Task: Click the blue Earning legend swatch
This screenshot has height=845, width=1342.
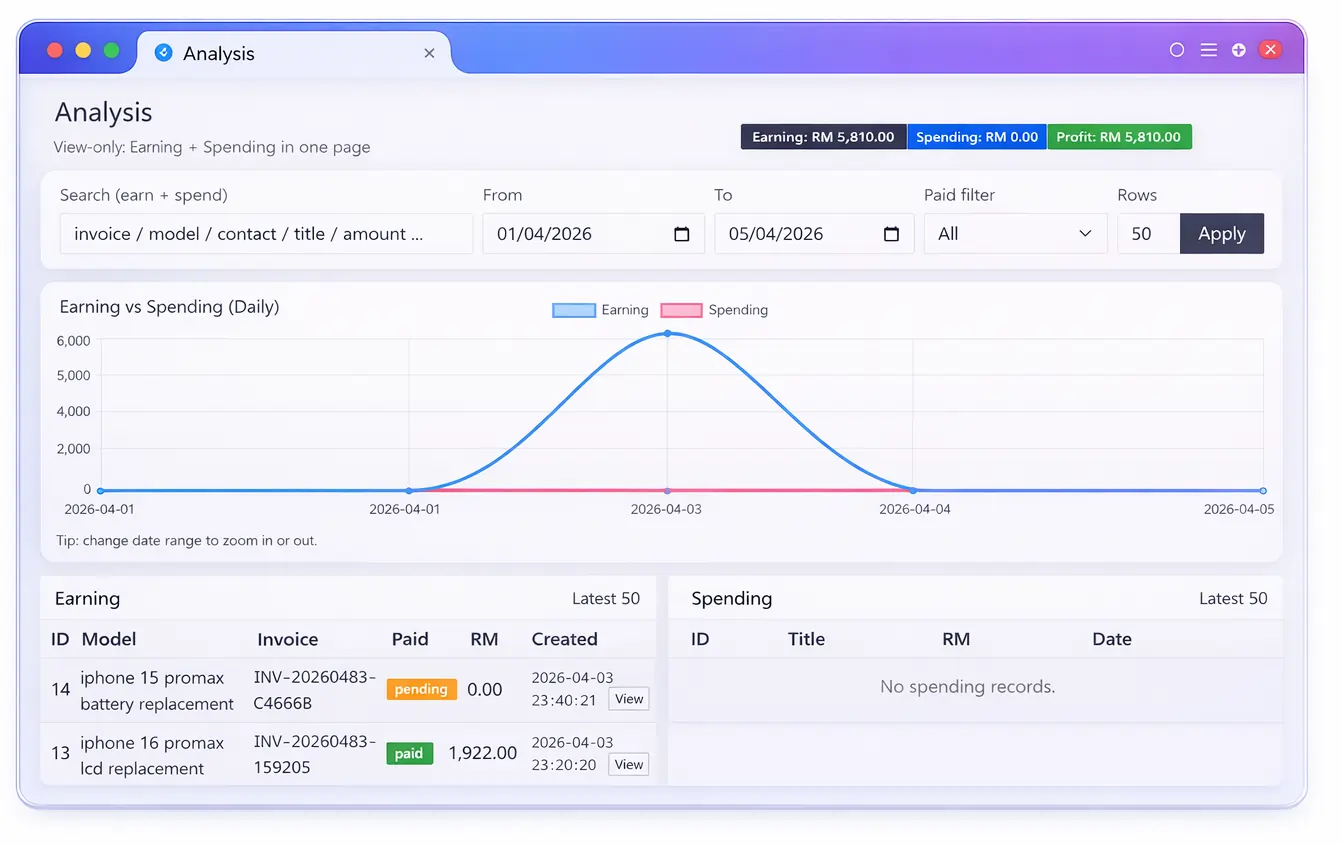Action: click(573, 310)
